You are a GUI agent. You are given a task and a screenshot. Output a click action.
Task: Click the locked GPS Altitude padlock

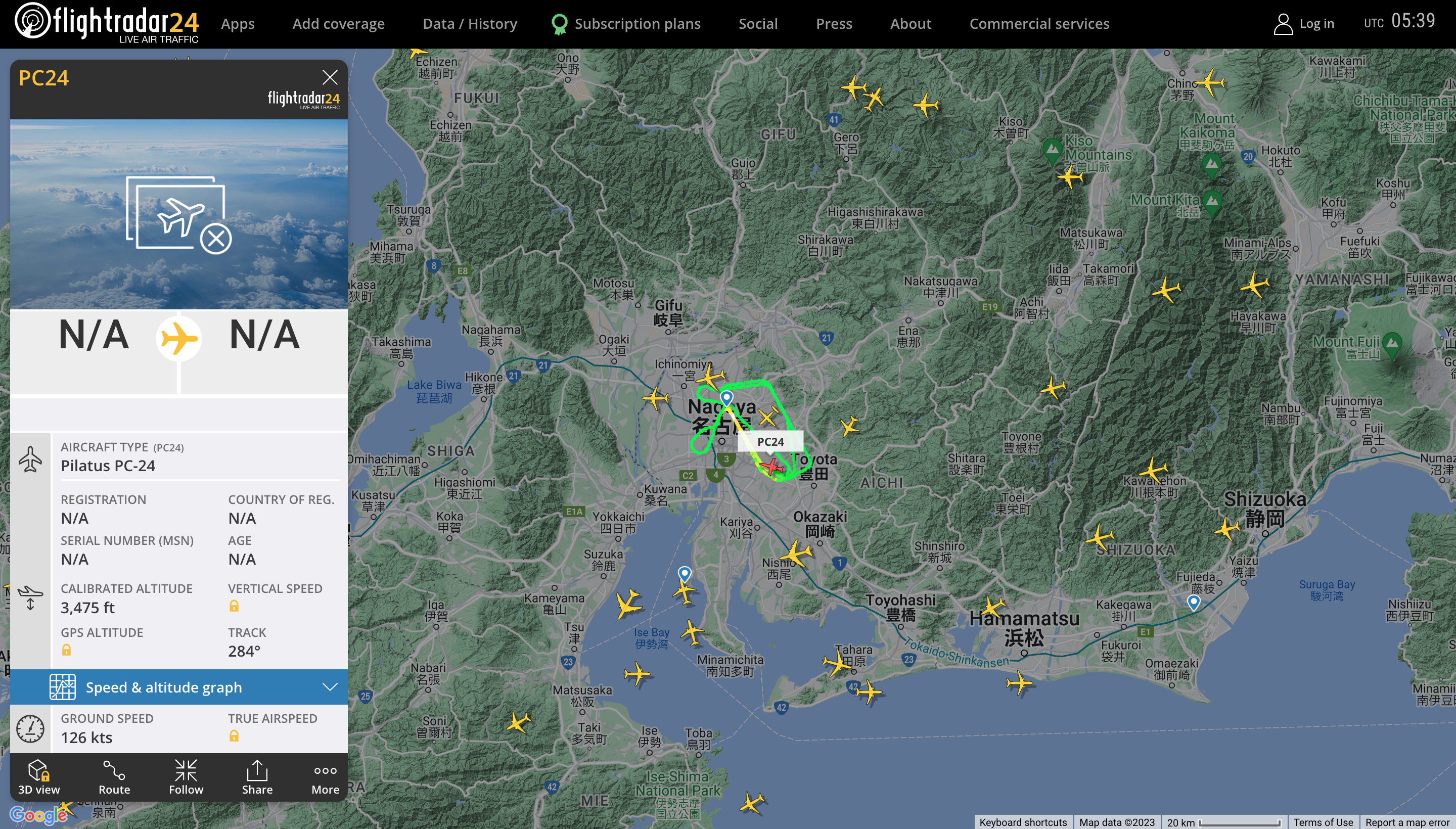pos(67,650)
